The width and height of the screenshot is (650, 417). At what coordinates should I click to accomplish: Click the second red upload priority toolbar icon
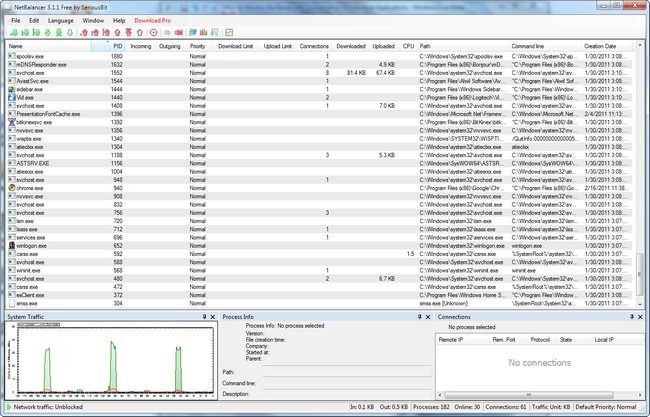[x=95, y=32]
